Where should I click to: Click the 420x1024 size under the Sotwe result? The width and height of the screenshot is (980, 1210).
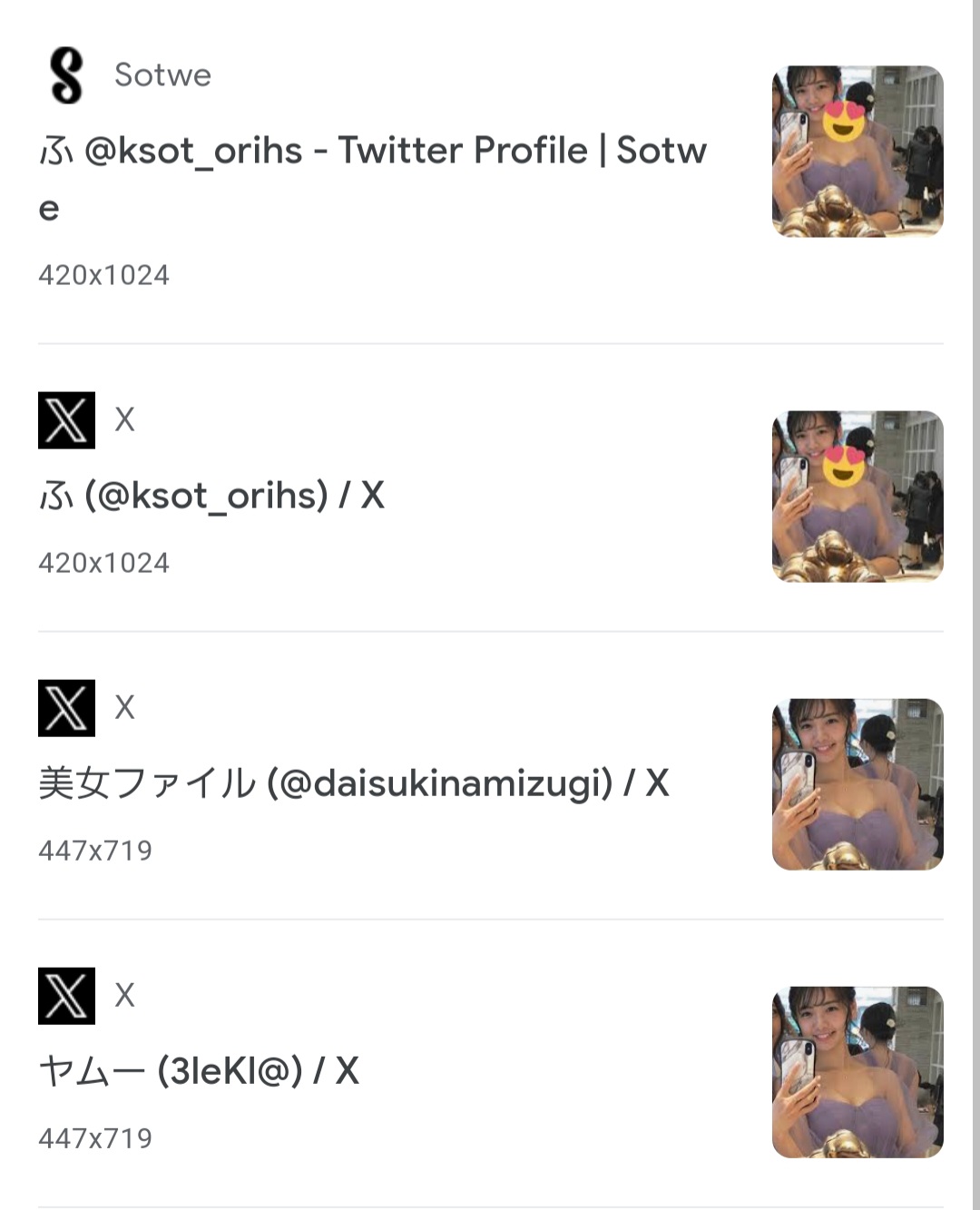coord(103,275)
